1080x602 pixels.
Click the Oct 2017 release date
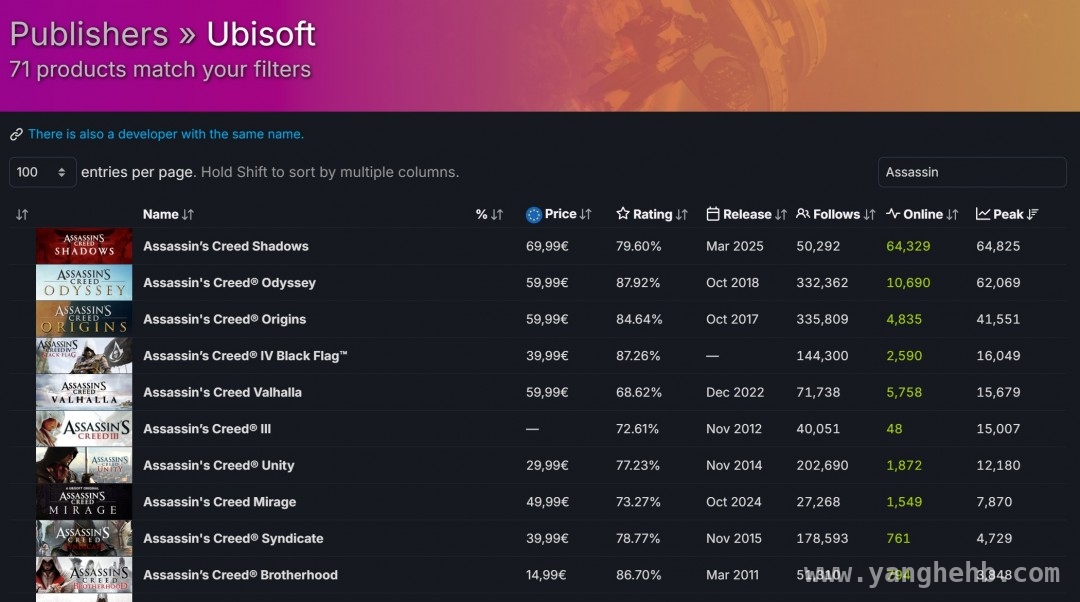click(x=732, y=319)
